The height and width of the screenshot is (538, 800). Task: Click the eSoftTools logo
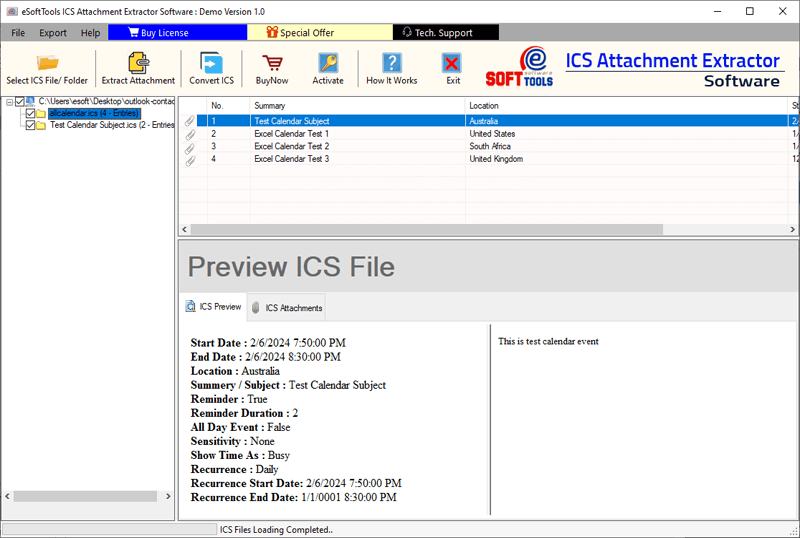click(x=519, y=67)
